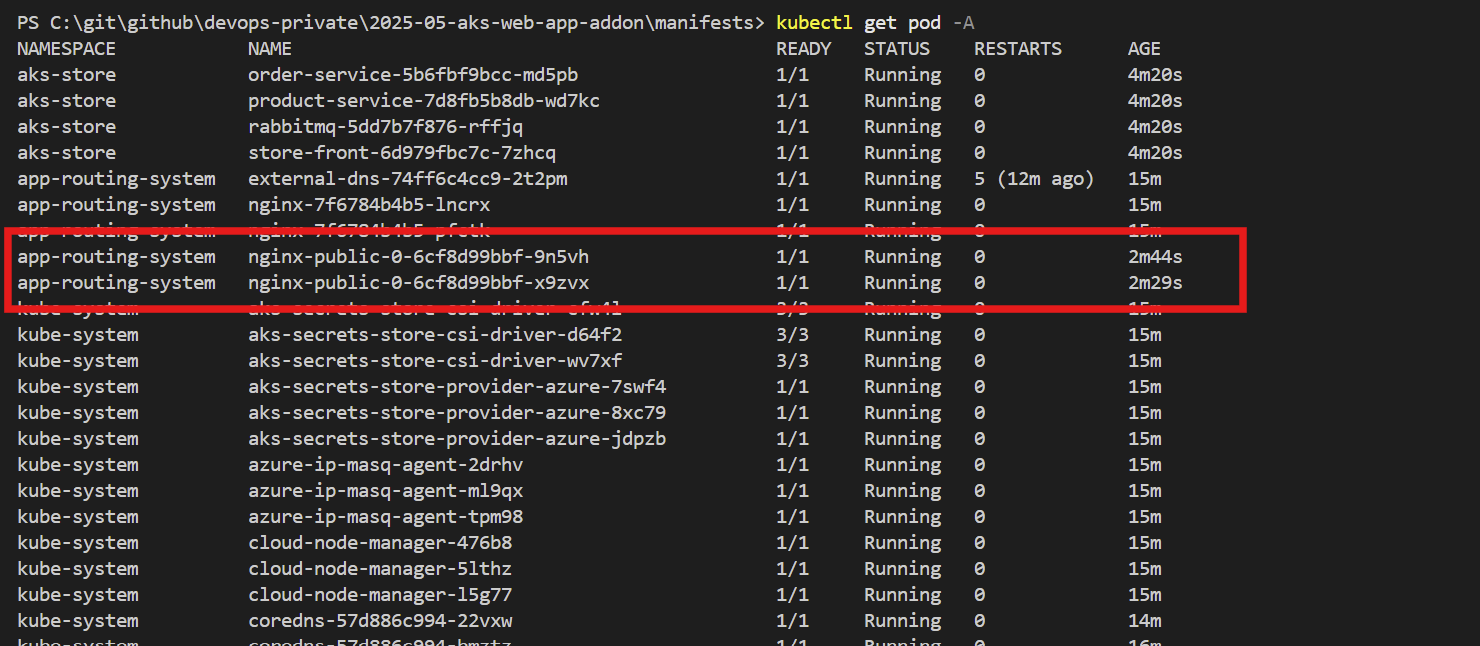Viewport: 1480px width, 646px height.
Task: Click the restarts value "5 (12m ago)"
Action: [1034, 179]
